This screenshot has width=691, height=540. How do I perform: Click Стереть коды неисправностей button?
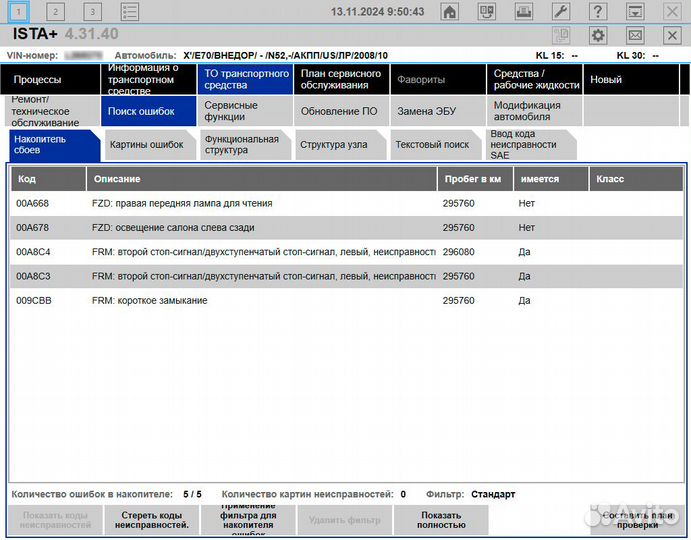(152, 520)
